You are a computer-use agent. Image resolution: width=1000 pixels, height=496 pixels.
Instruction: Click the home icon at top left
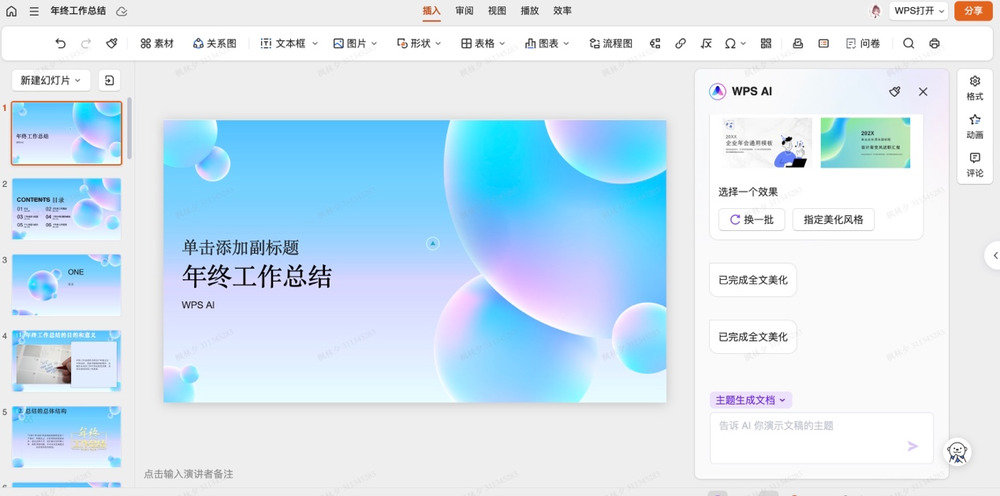click(12, 11)
